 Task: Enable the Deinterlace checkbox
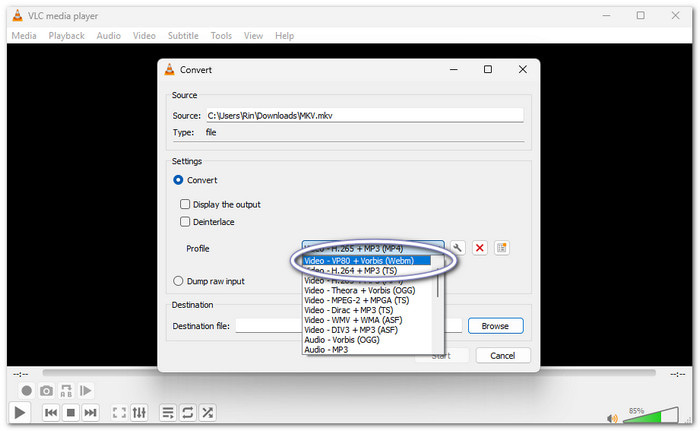pyautogui.click(x=185, y=222)
